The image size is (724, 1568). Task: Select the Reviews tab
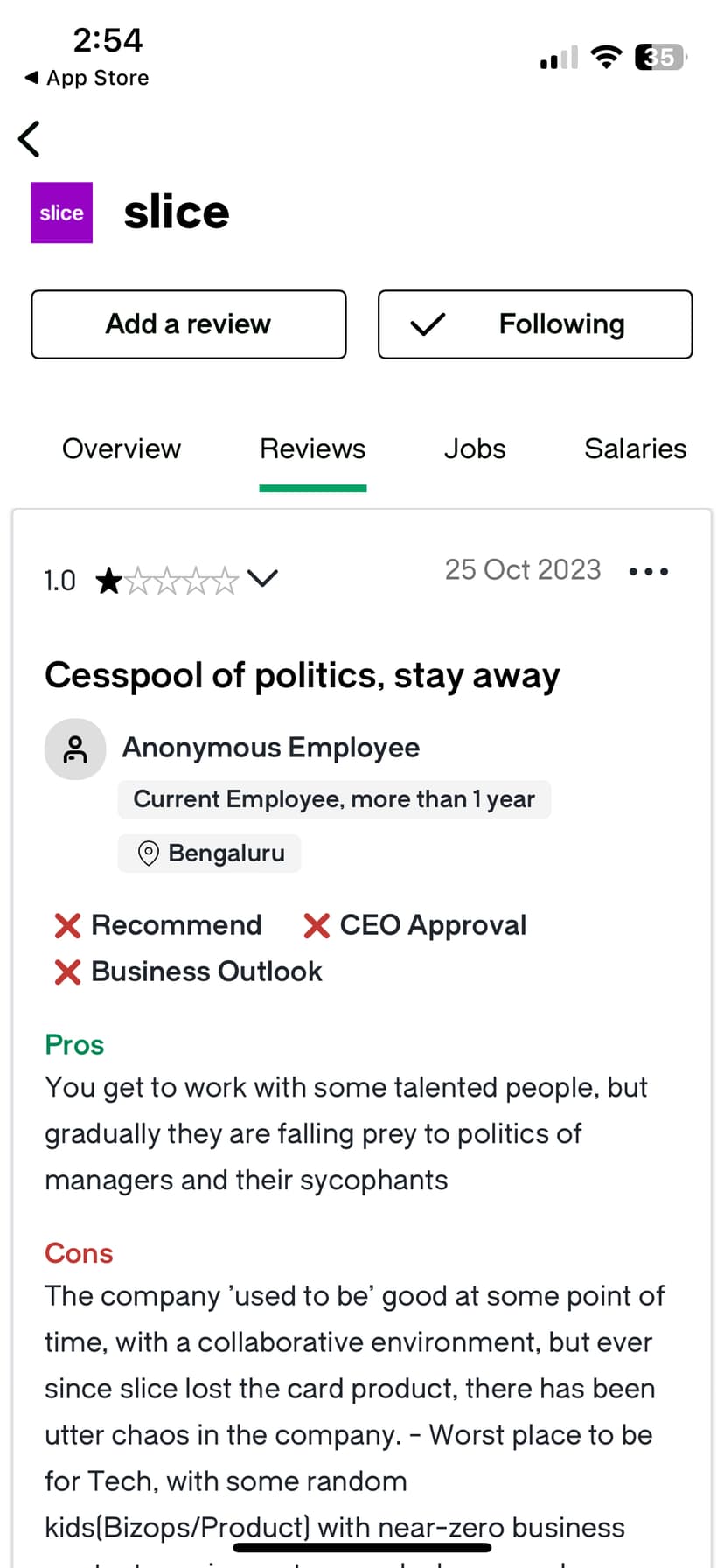[x=313, y=449]
